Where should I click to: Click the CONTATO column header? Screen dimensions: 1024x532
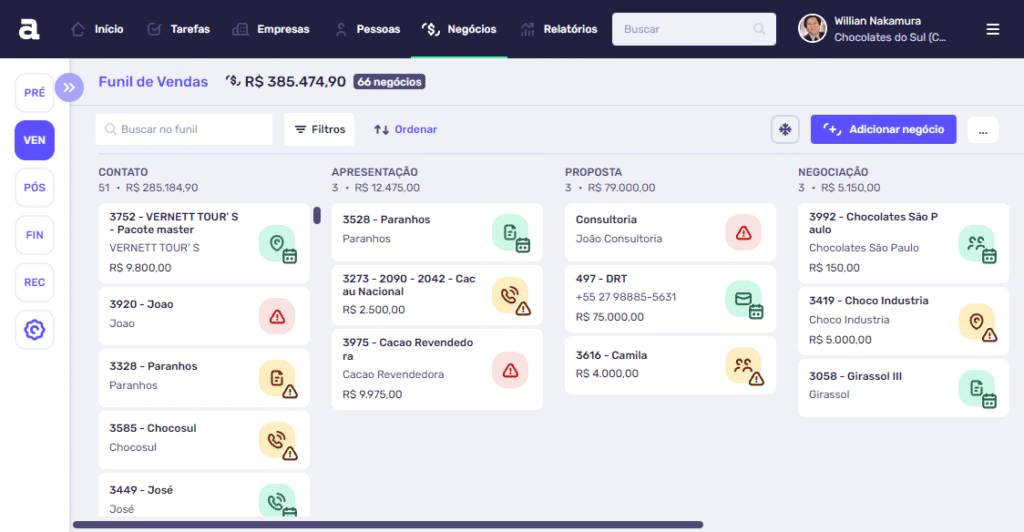(x=123, y=172)
